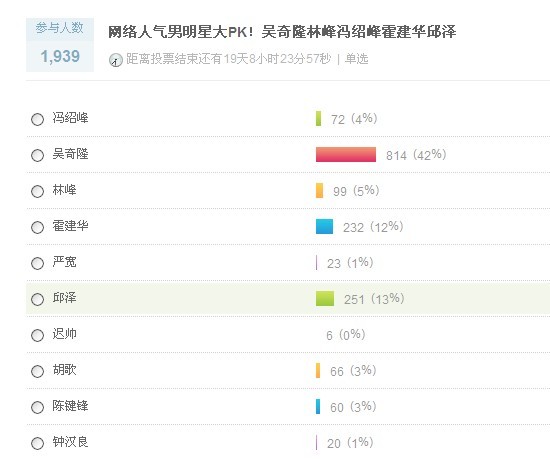550x459 pixels.
Task: Click the 1,939 participant count box
Action: click(60, 45)
